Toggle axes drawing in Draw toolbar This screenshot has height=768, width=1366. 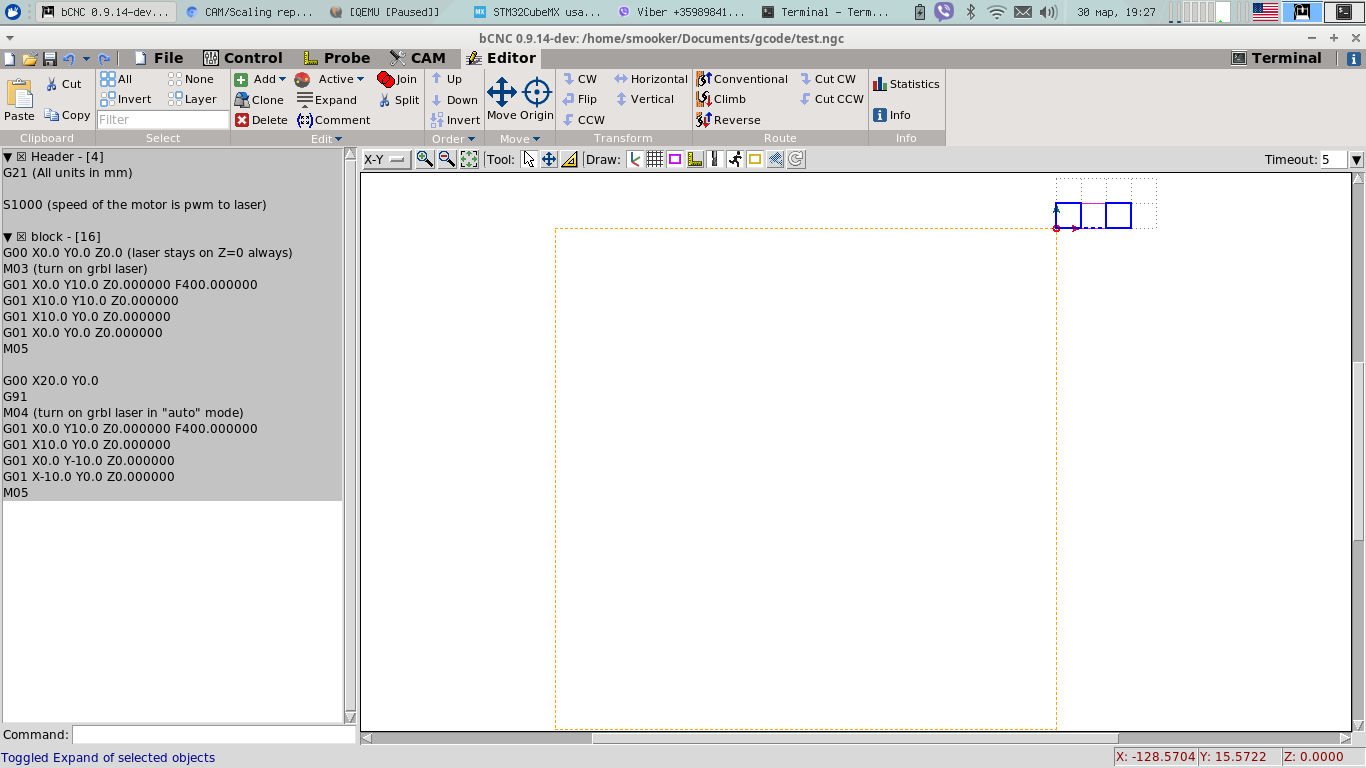pyautogui.click(x=634, y=159)
